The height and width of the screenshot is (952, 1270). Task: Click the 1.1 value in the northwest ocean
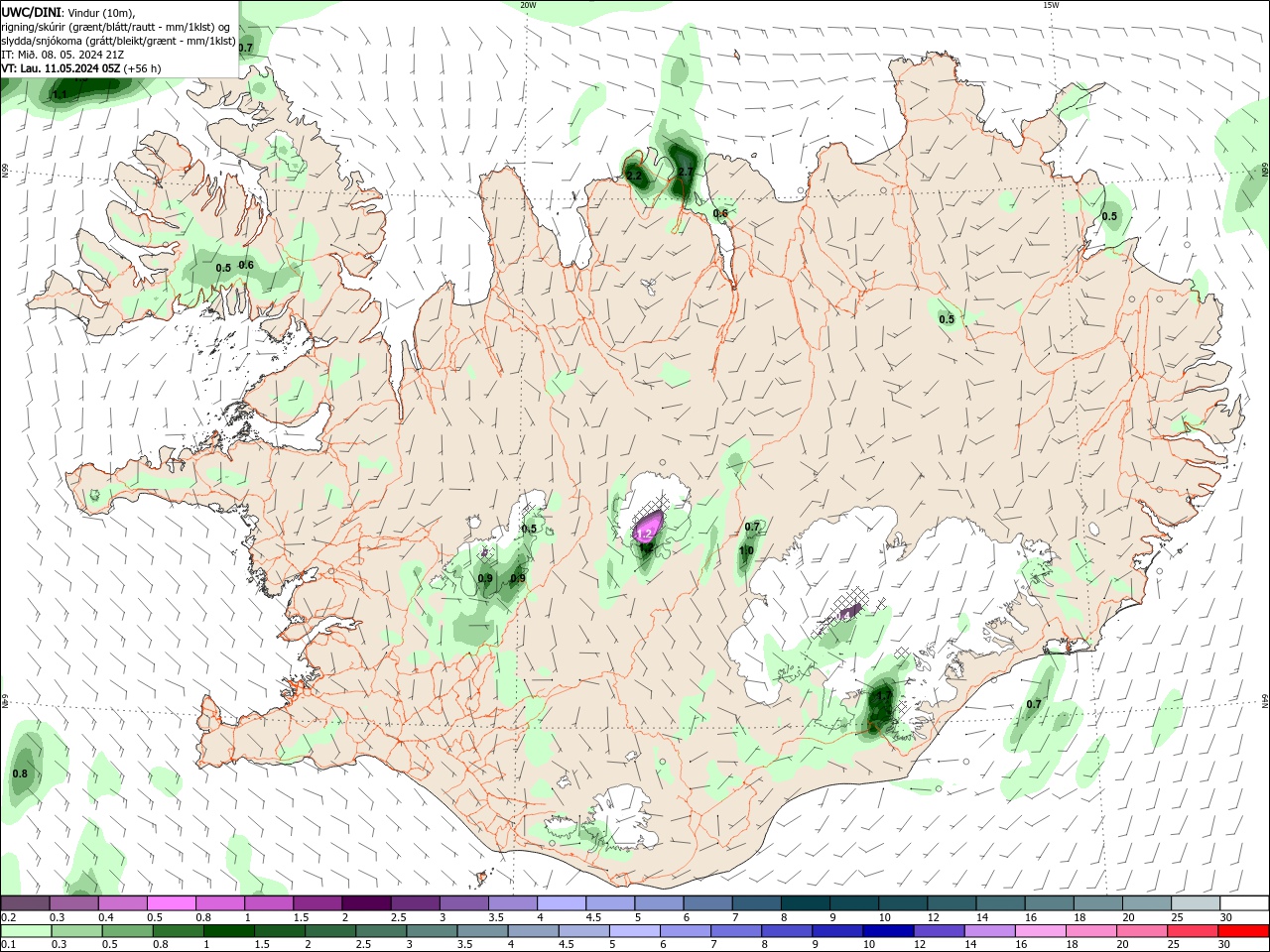[60, 94]
